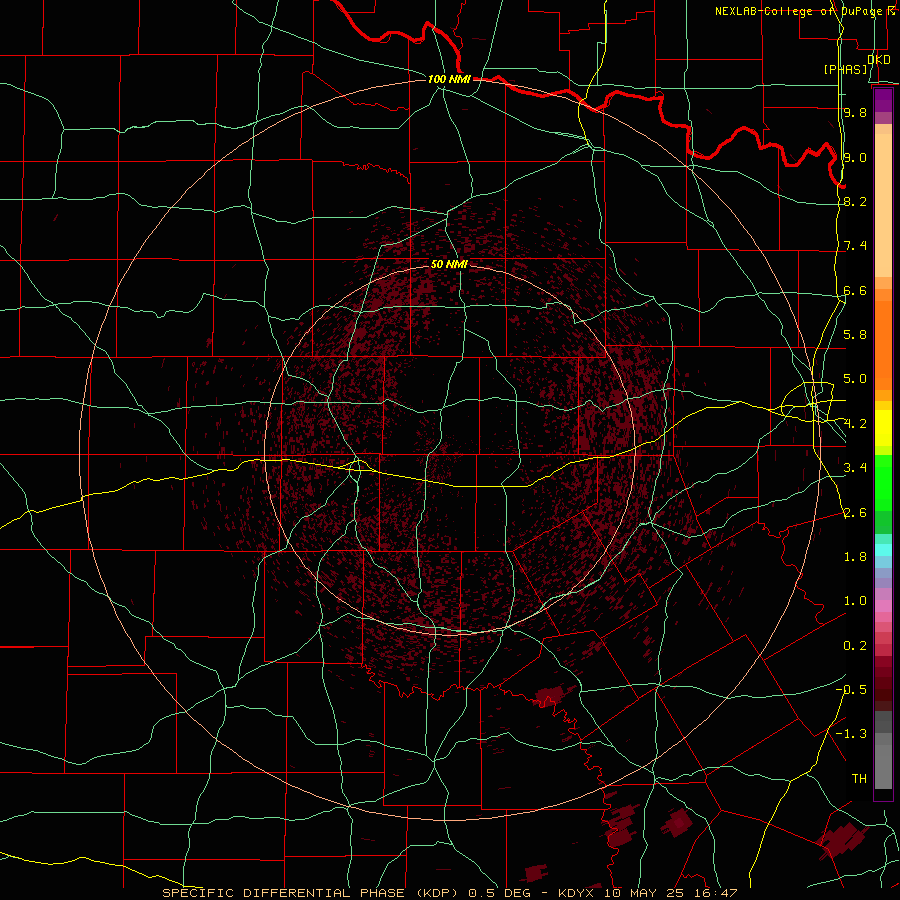This screenshot has height=900, width=900.
Task: Click the purple band atop the color scale
Action: coord(883,100)
